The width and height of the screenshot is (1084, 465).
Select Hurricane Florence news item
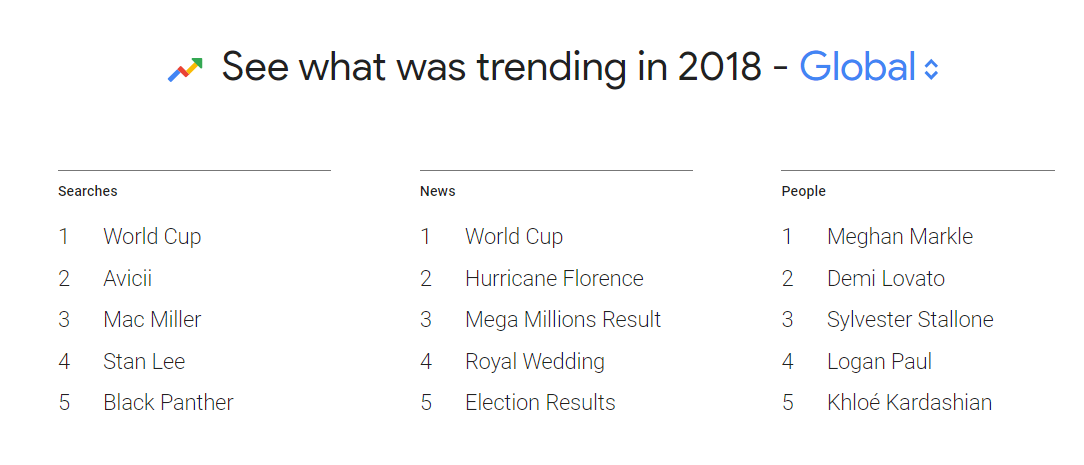tap(554, 279)
